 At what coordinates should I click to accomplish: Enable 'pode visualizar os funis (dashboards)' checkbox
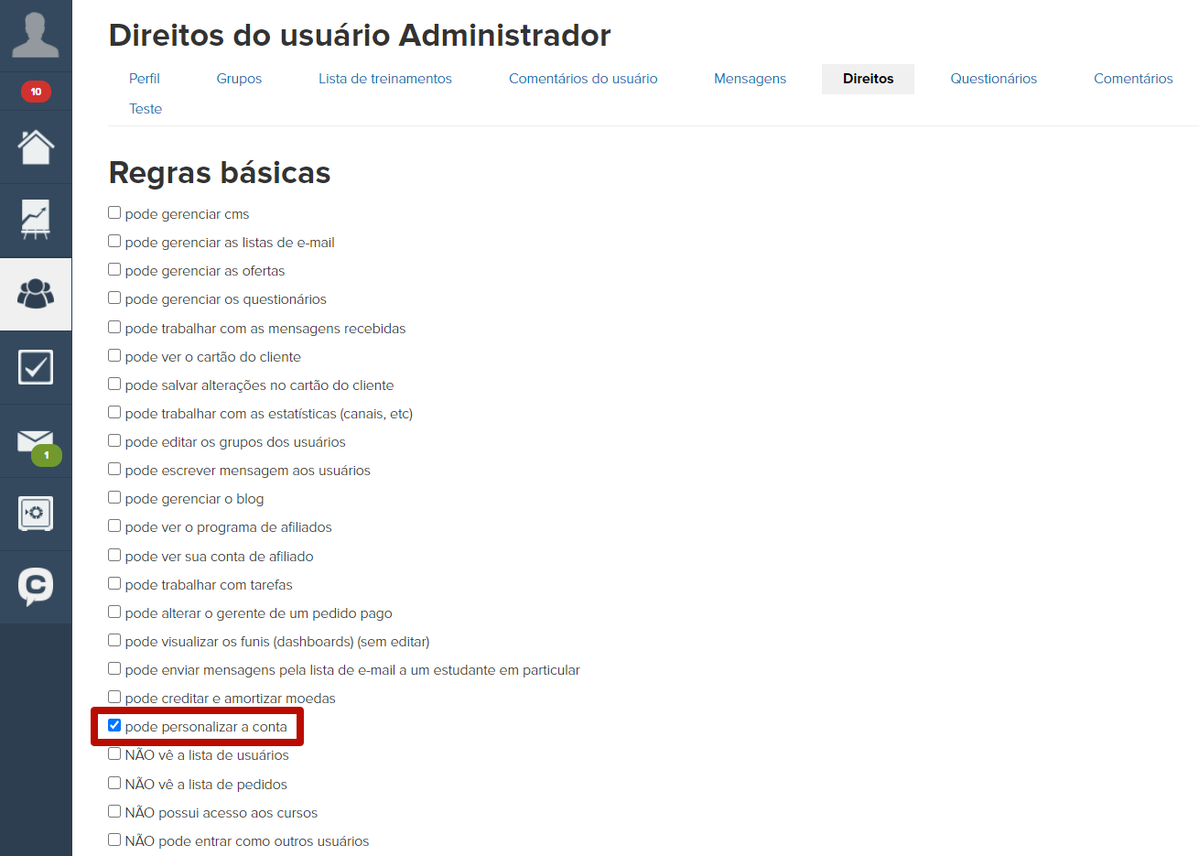click(115, 640)
